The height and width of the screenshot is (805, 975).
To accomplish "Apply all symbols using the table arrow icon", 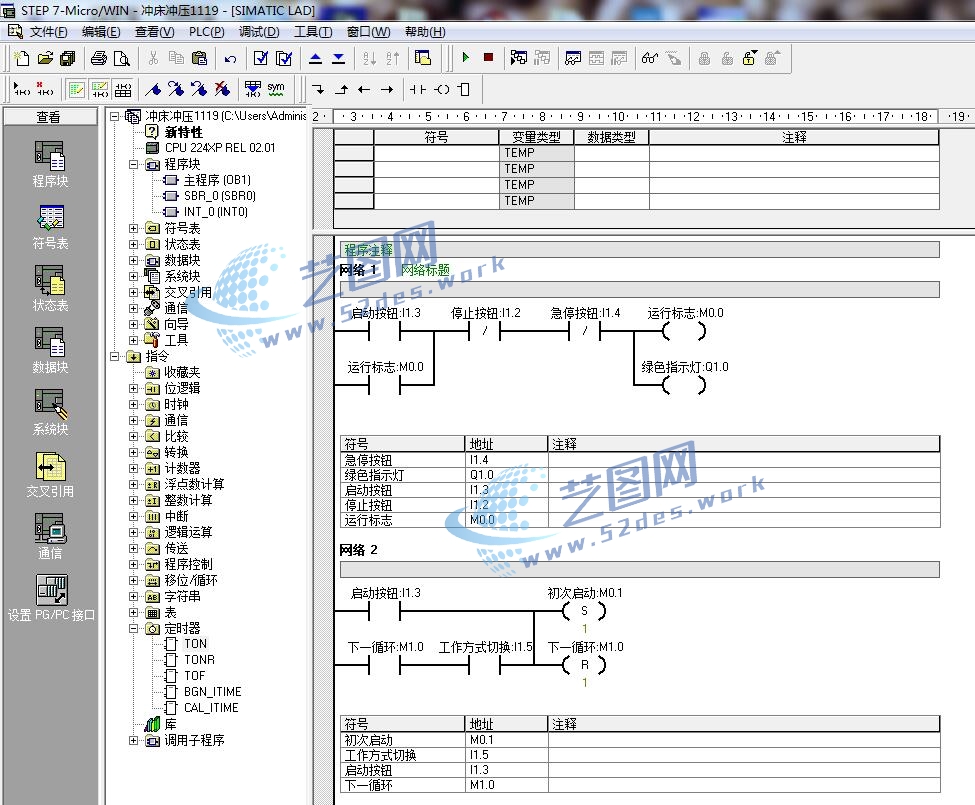I will coord(252,90).
